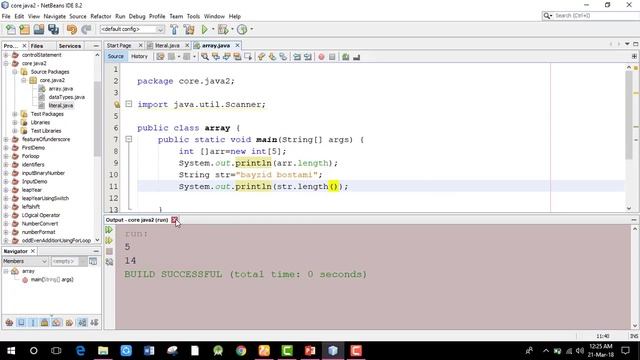Screen dimensions: 640x360
Task: Click the Profile Project toolbar icon
Action: [x=242, y=29]
